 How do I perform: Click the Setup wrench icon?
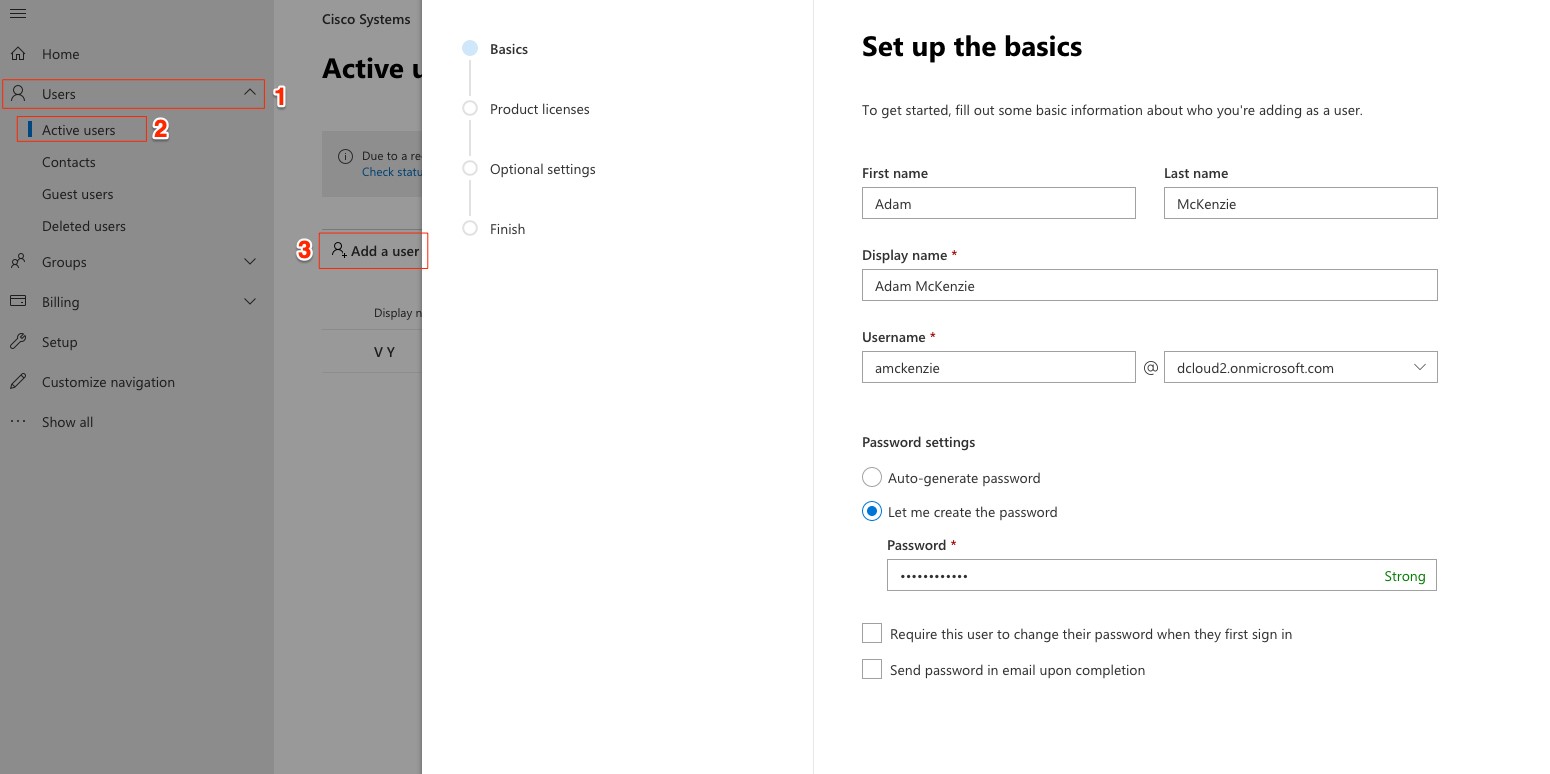pyautogui.click(x=18, y=342)
